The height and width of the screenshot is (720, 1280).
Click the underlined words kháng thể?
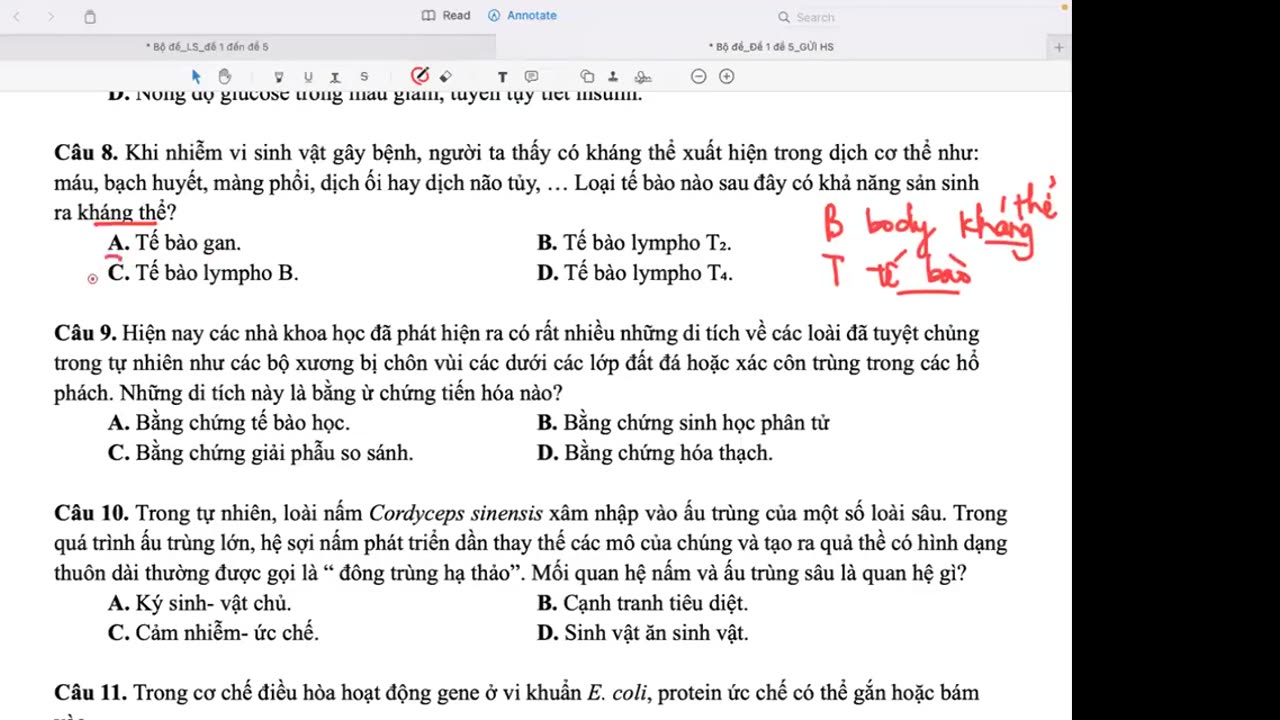127,213
